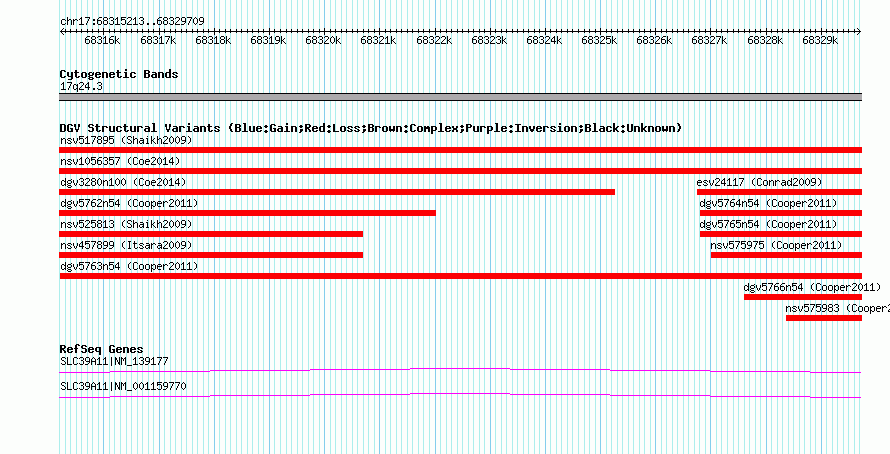
Task: Open the dgv5765n54 (Cooper2011) variant
Action: 768,224
